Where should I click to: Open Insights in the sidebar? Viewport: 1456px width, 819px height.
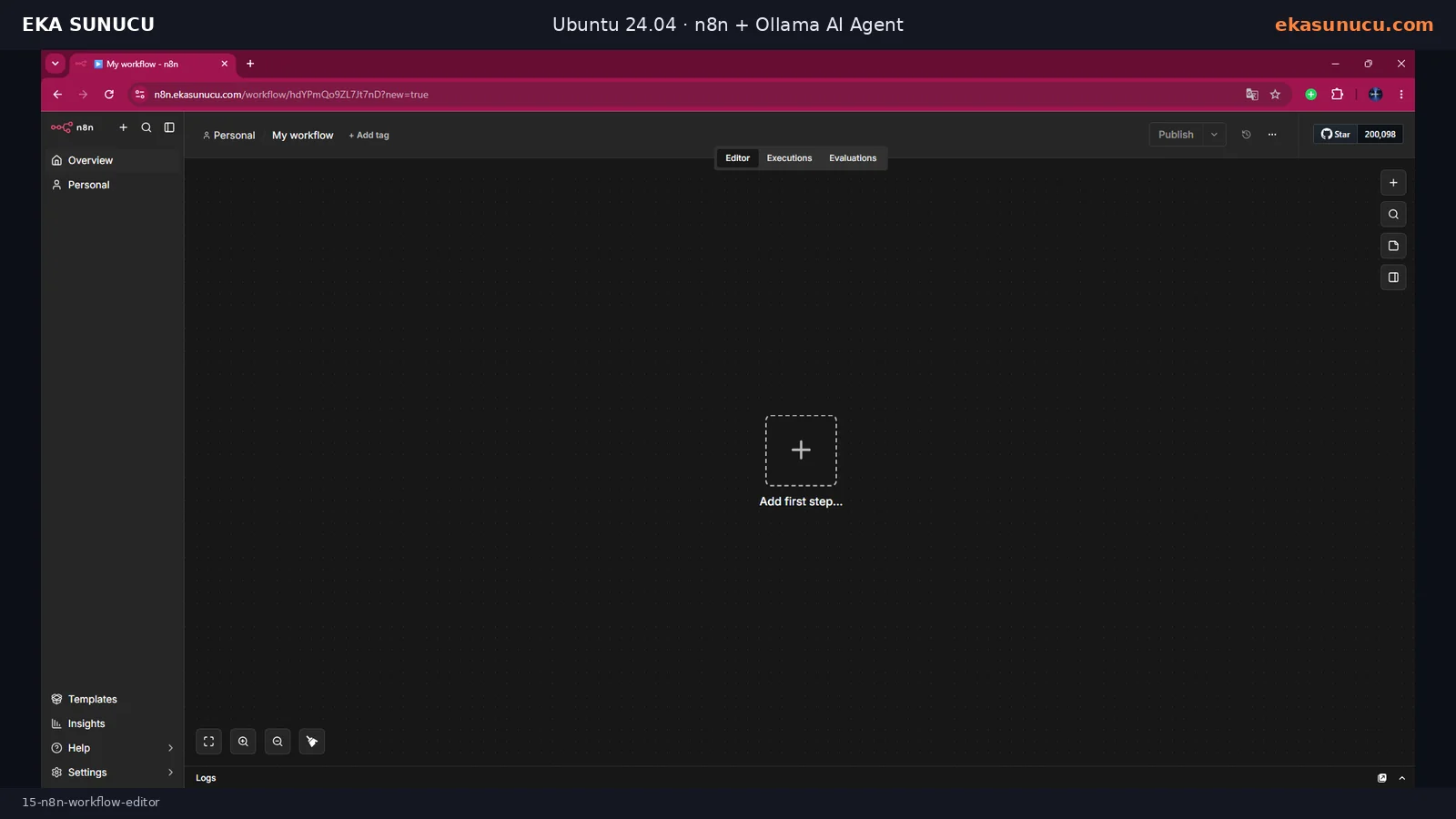[112, 723]
